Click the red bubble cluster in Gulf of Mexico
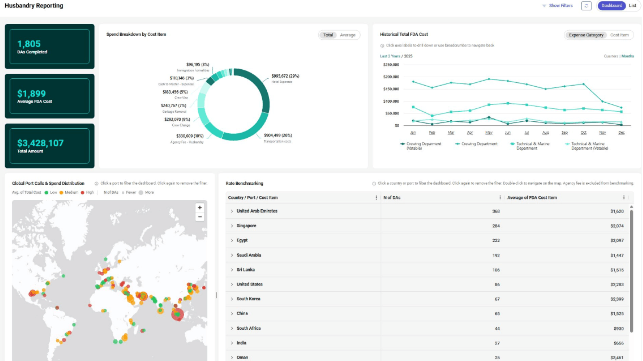Screen dimensions: 643x361 click(x=33, y=293)
